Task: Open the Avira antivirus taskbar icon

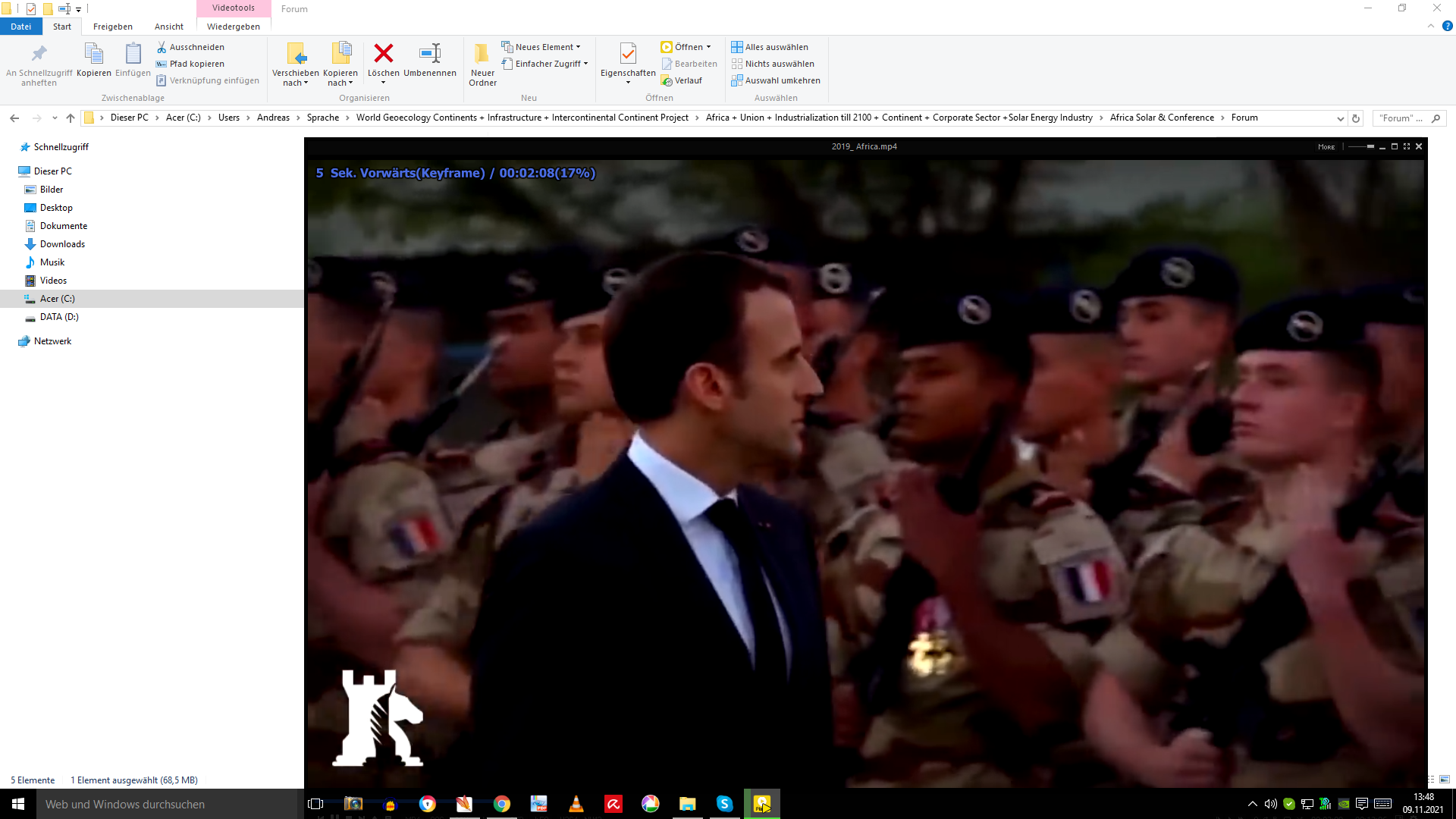Action: [613, 804]
